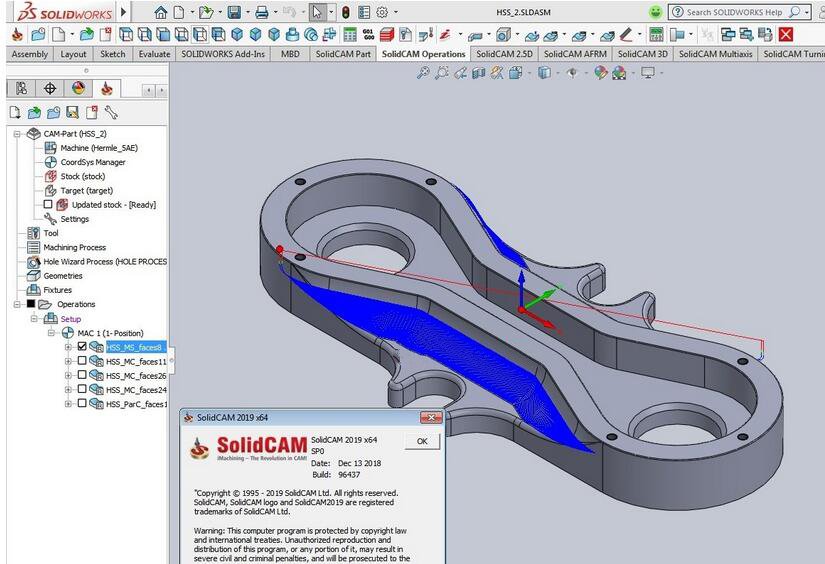Click the G01 G00 GCode icon
825x564 pixels.
368,35
